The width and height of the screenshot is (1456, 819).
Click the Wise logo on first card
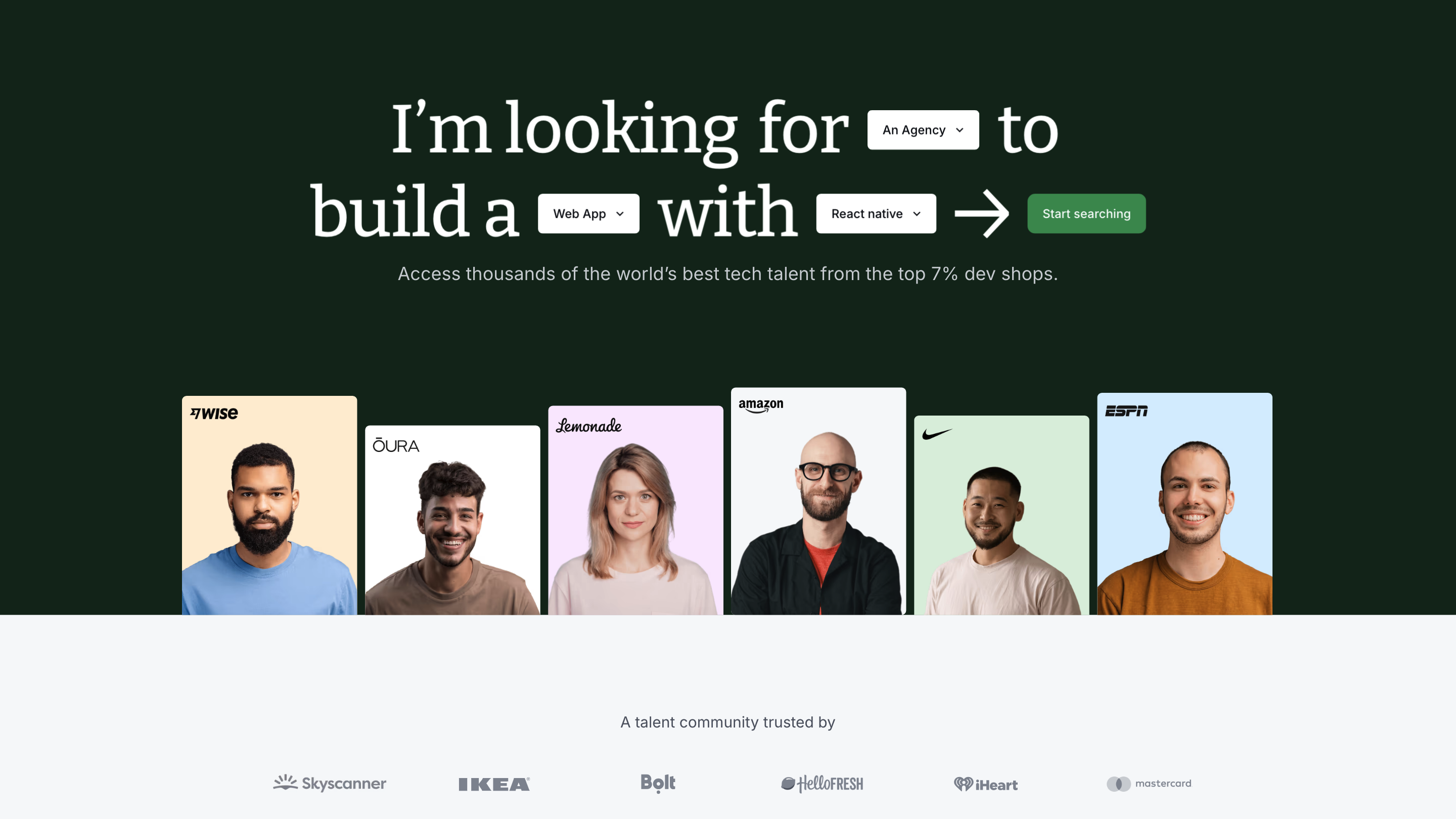coord(214,413)
